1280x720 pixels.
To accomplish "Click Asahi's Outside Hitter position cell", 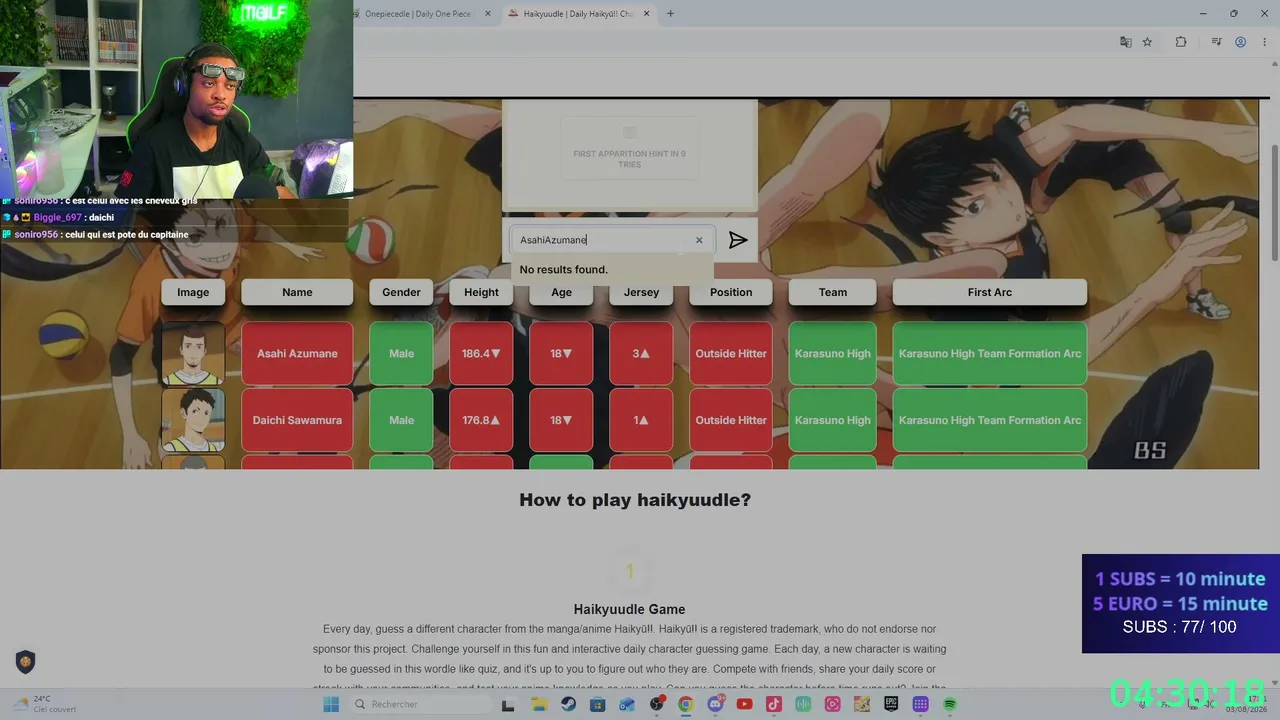I will [x=731, y=353].
